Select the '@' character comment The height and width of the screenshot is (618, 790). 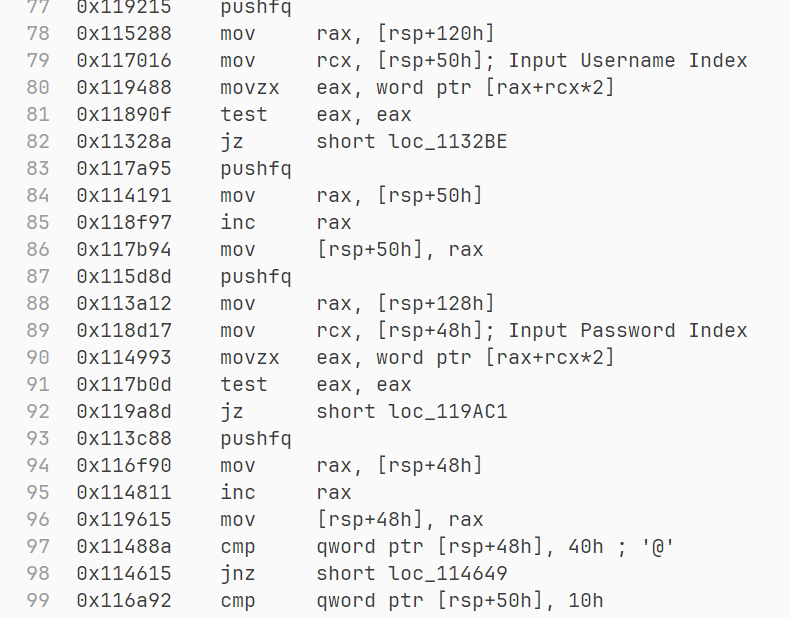point(658,547)
